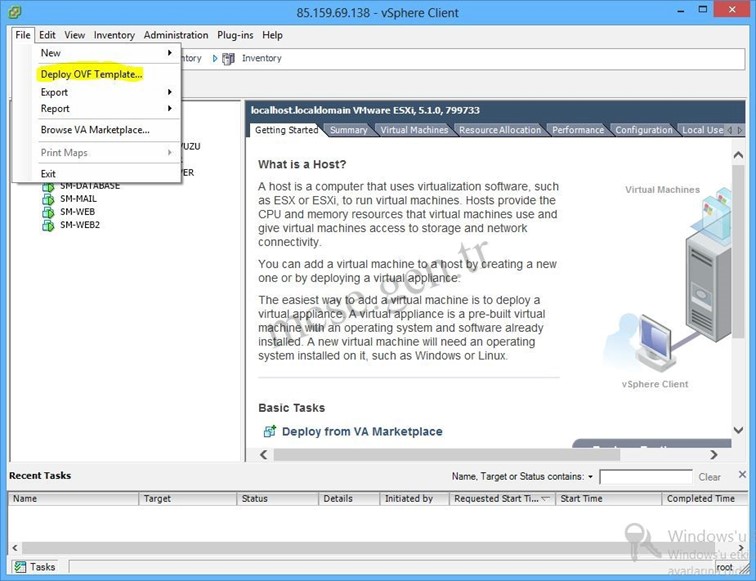Click the Recent Tasks scroll left arrow
Image resolution: width=756 pixels, height=581 pixels.
15,548
